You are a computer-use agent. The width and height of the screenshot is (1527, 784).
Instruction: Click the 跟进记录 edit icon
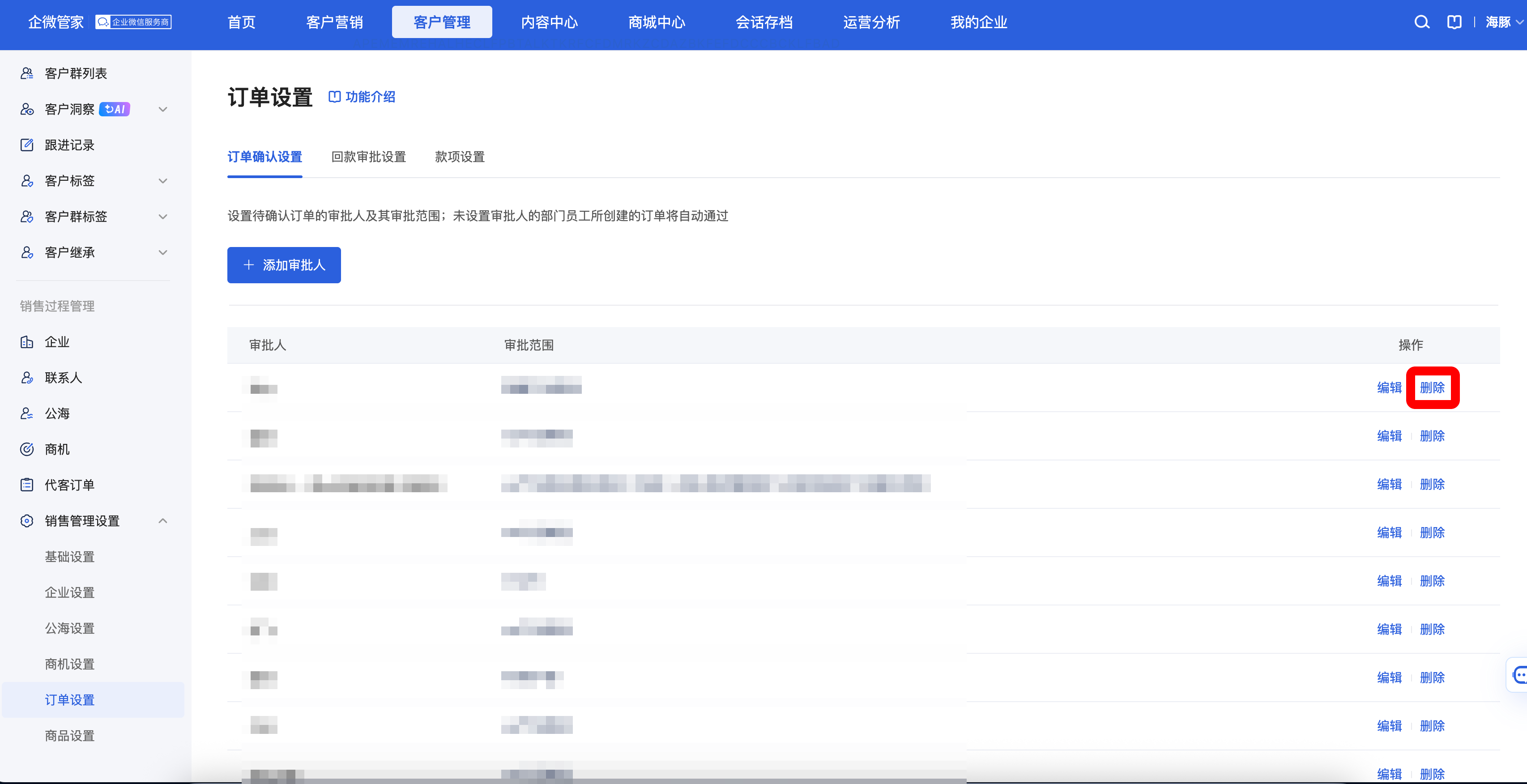pos(27,145)
